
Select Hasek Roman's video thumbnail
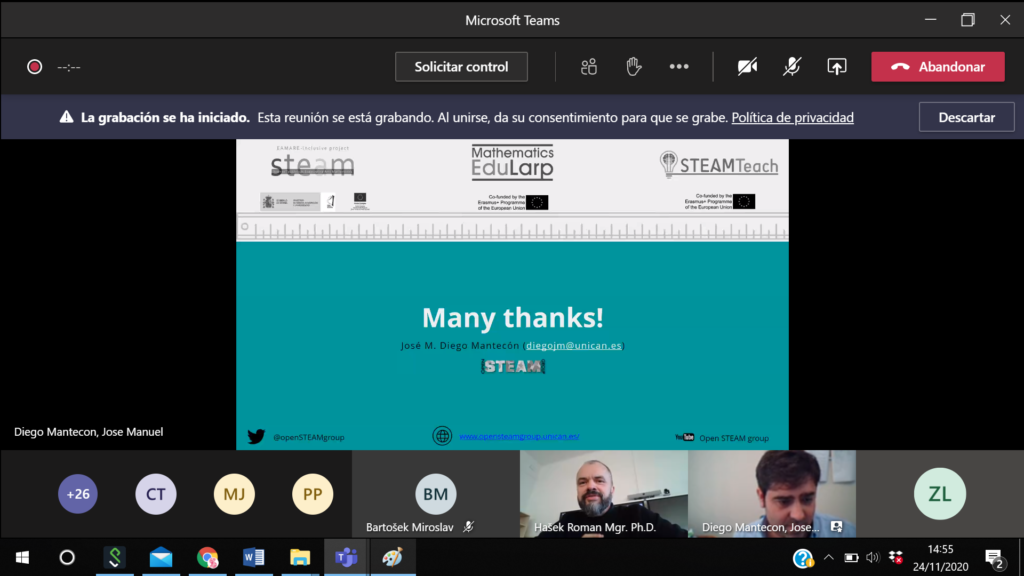[603, 493]
